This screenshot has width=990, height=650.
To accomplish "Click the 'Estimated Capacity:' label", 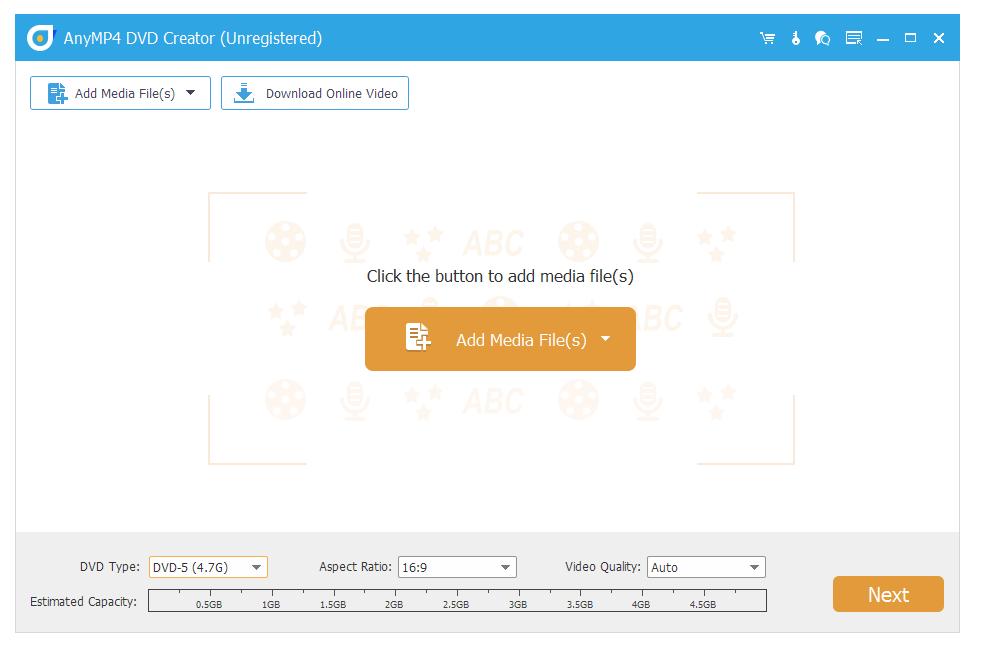I will [83, 601].
